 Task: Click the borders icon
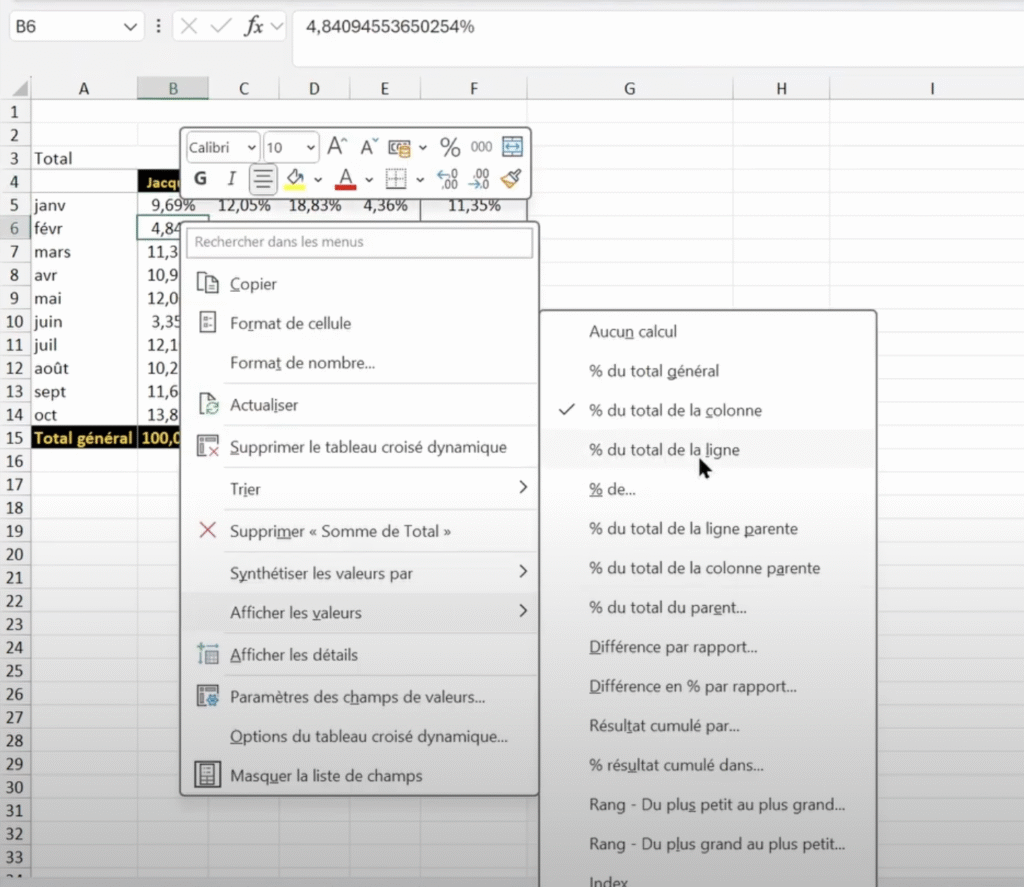[x=396, y=178]
